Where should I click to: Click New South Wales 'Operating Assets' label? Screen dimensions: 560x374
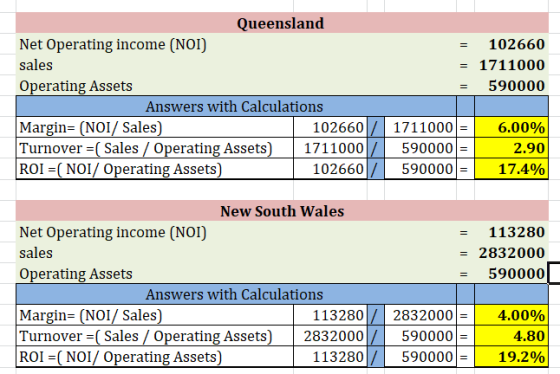tap(76, 274)
